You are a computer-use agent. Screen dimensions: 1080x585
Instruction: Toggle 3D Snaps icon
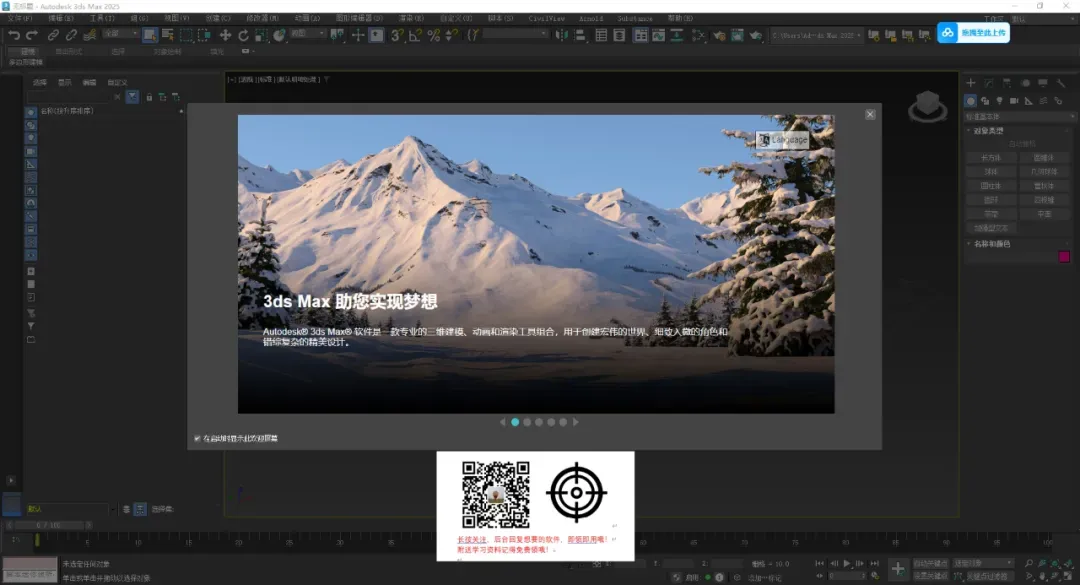point(397,35)
